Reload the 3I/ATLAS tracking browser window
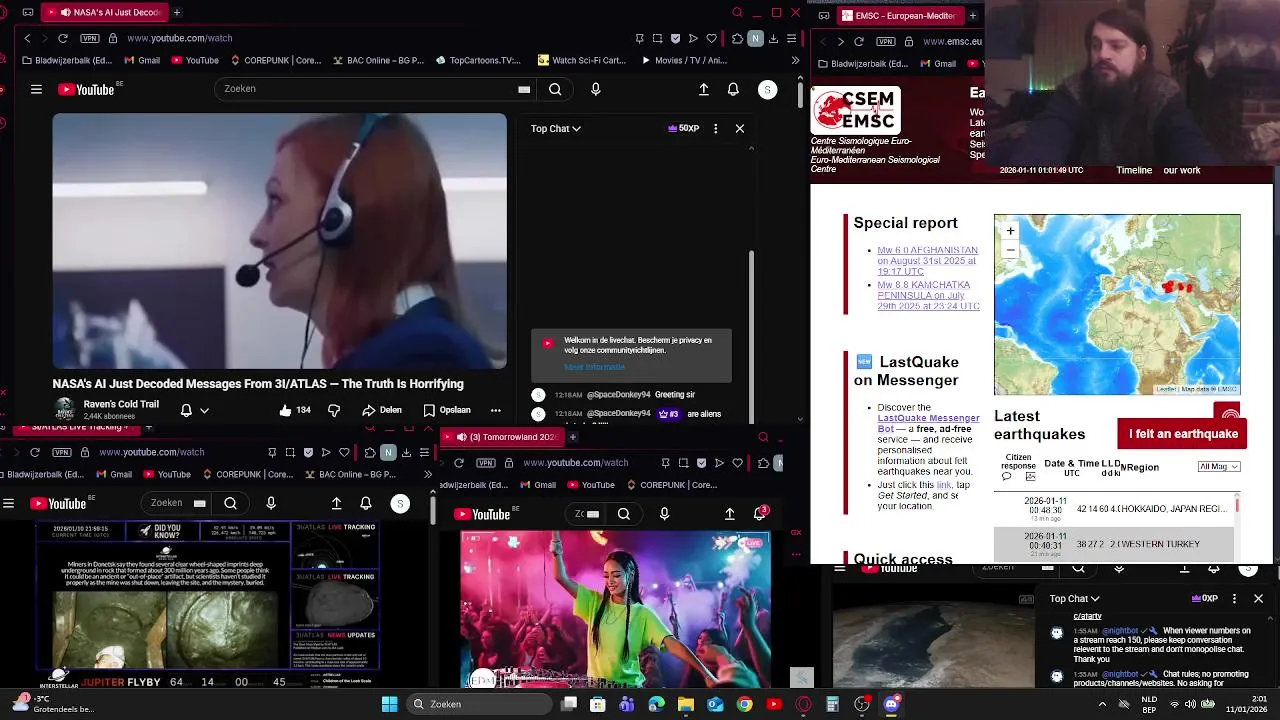 coord(34,452)
